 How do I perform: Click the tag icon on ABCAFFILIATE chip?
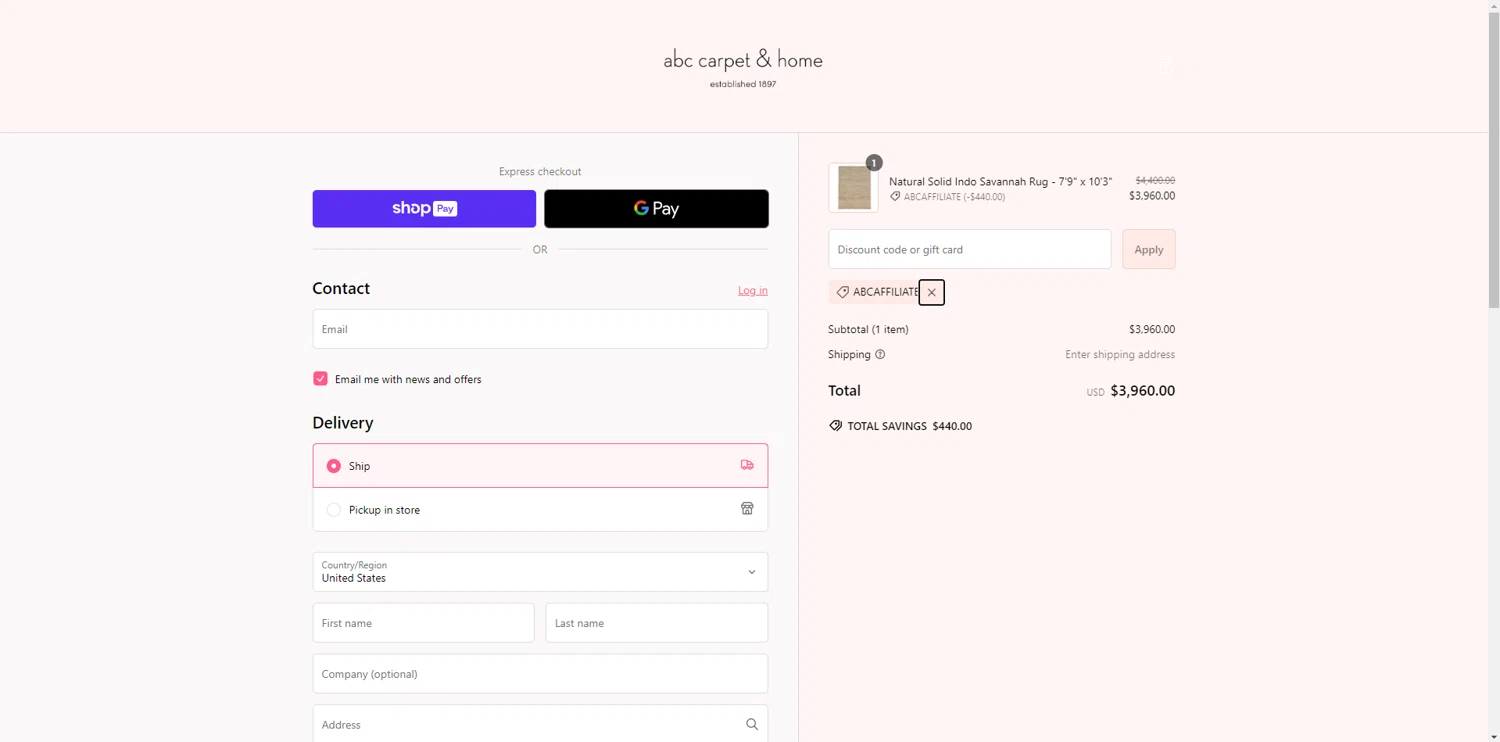point(843,292)
